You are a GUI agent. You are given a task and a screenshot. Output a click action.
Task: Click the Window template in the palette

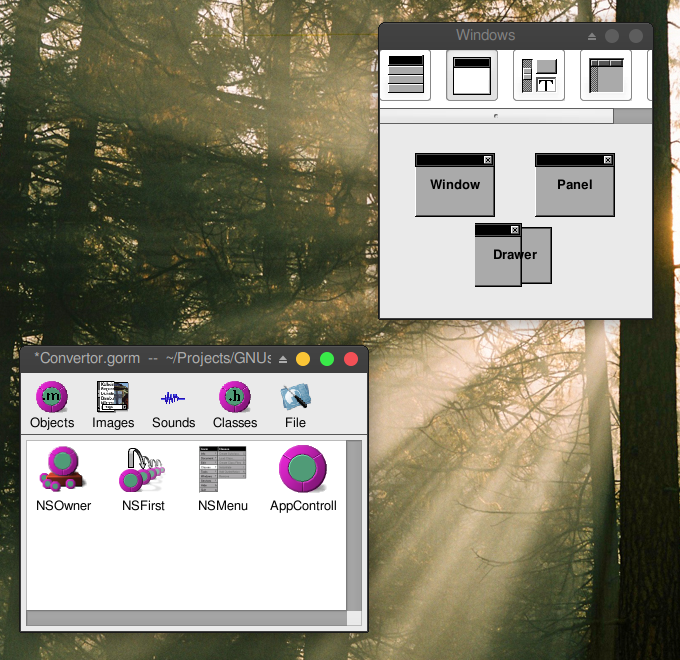[455, 185]
